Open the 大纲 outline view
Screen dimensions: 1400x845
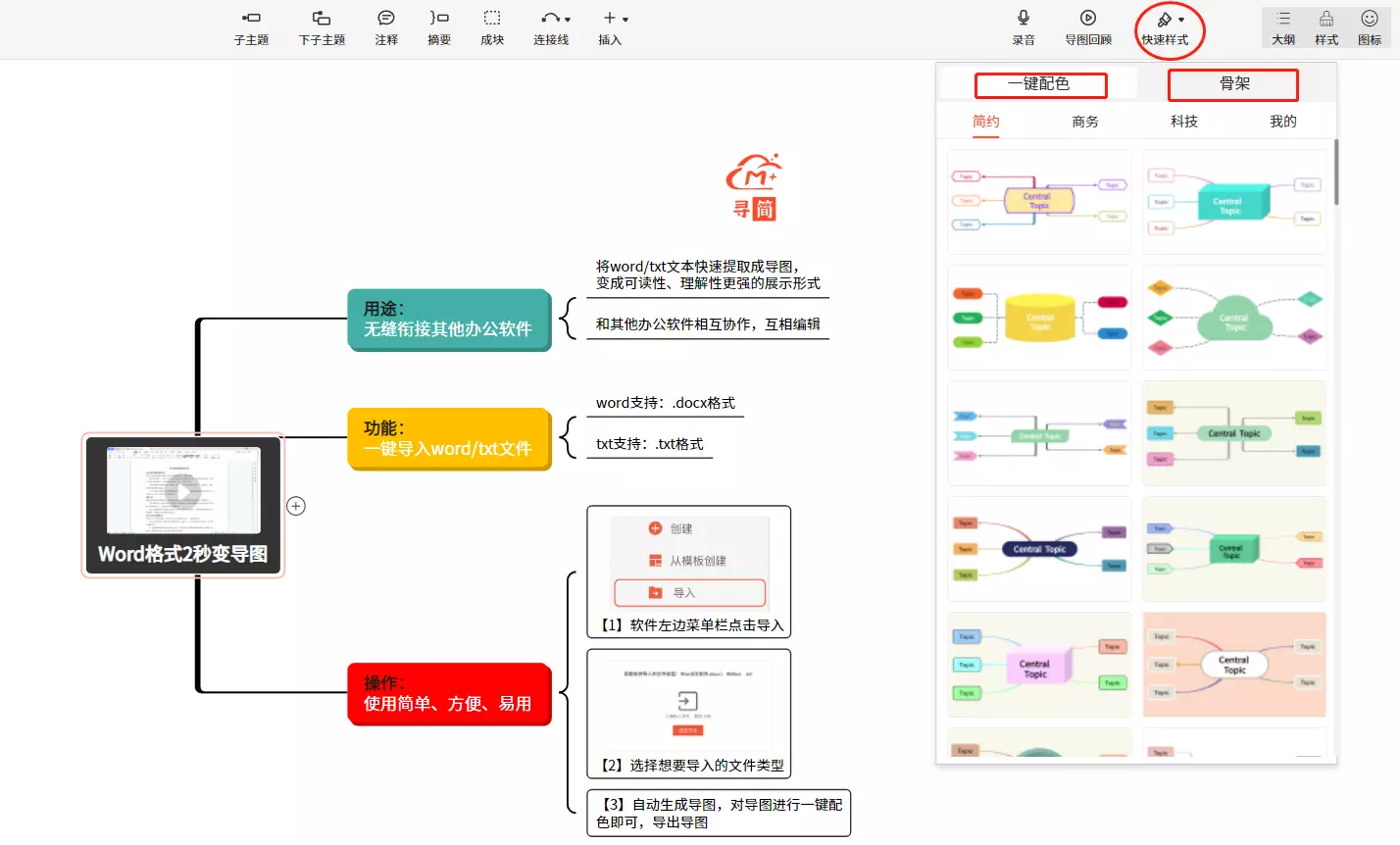[1283, 19]
